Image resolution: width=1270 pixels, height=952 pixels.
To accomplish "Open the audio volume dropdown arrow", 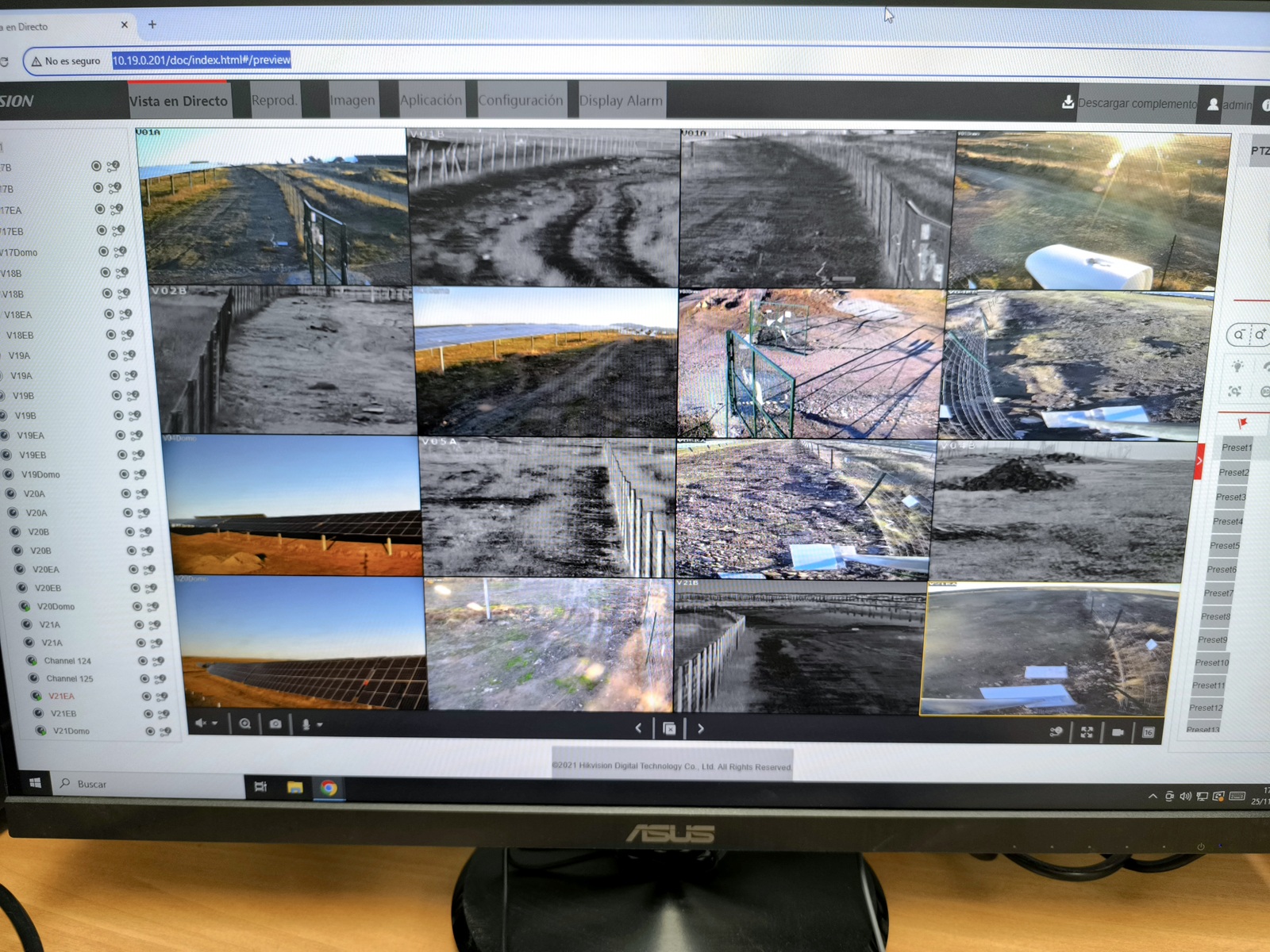I will tap(215, 724).
